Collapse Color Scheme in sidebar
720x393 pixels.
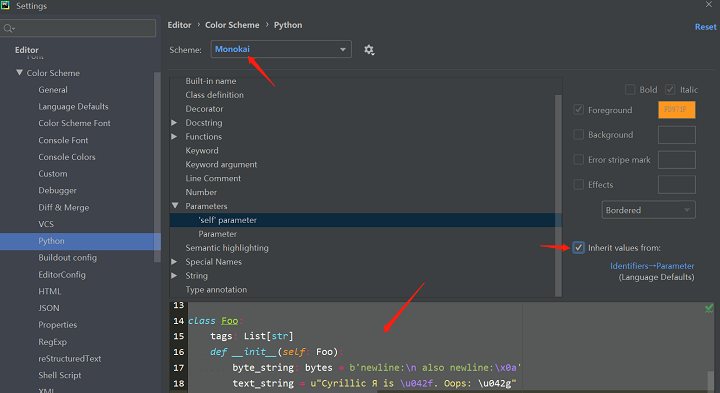tap(19, 73)
